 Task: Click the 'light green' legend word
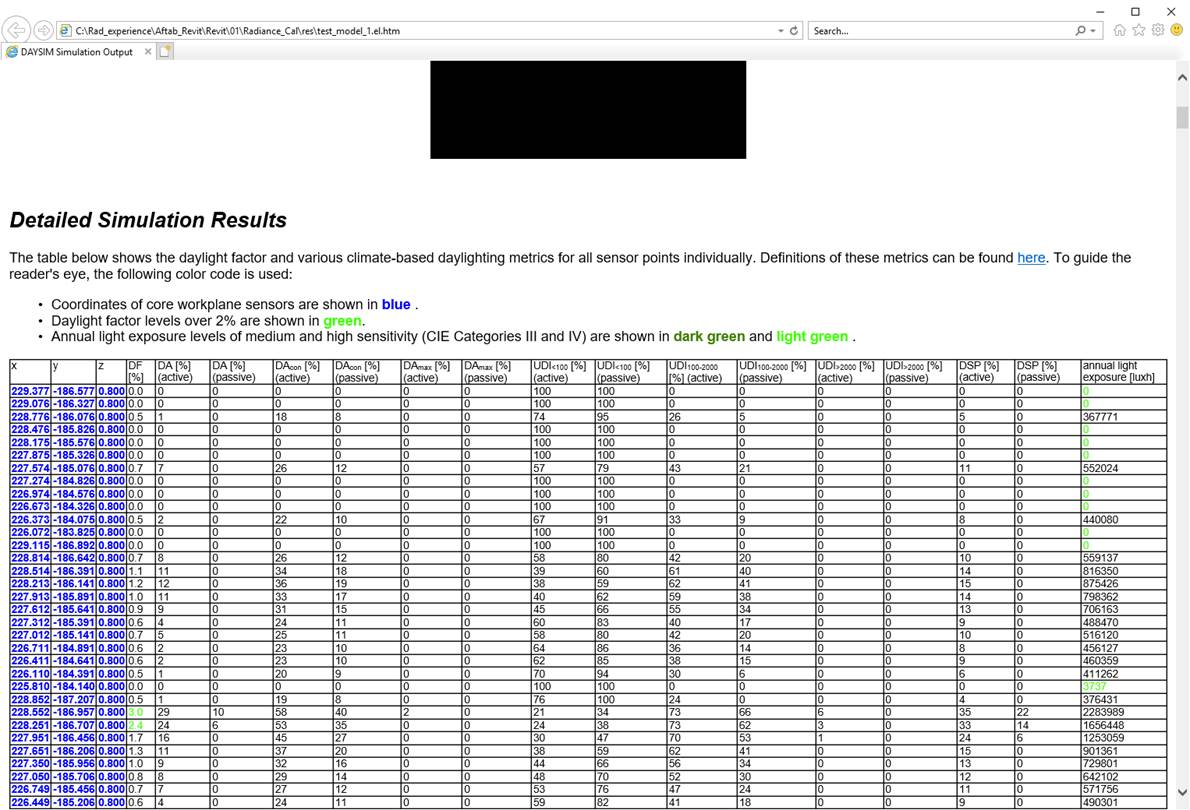click(x=812, y=336)
